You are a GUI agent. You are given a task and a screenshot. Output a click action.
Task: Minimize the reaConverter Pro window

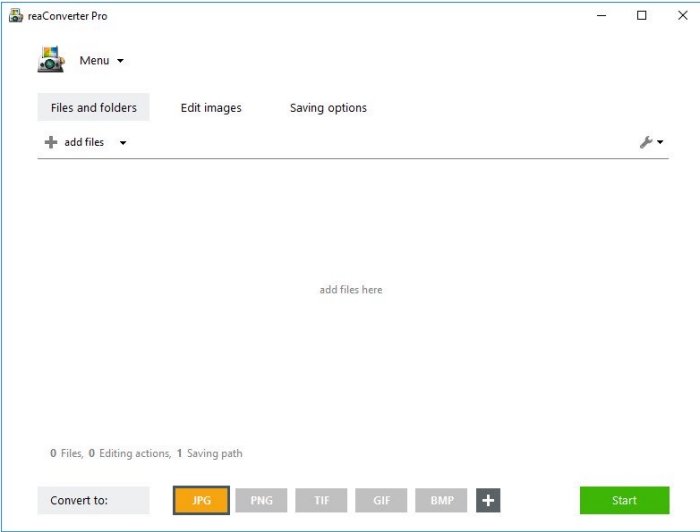[x=601, y=16]
